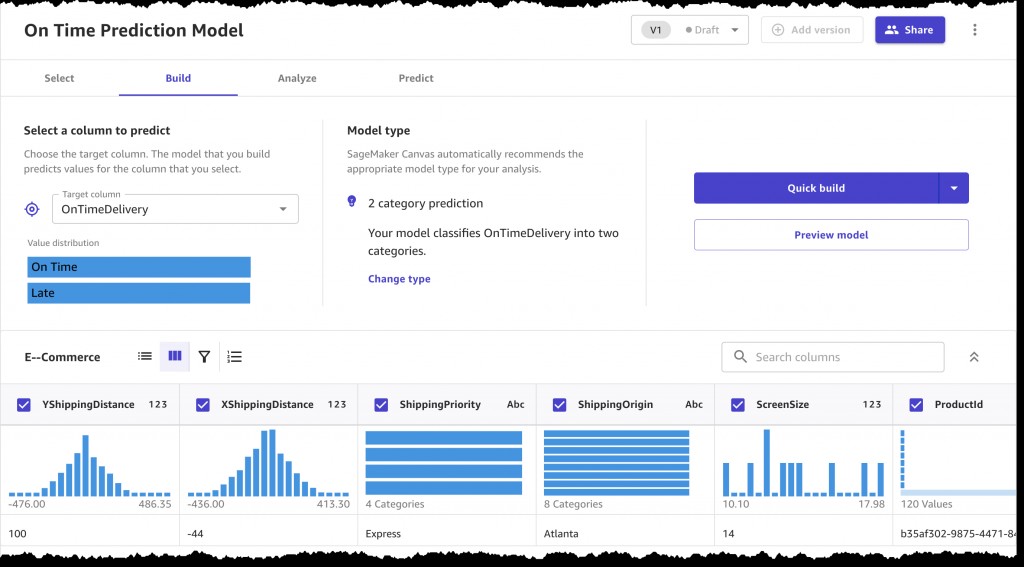Click the target column crosshair icon

pos(32,209)
